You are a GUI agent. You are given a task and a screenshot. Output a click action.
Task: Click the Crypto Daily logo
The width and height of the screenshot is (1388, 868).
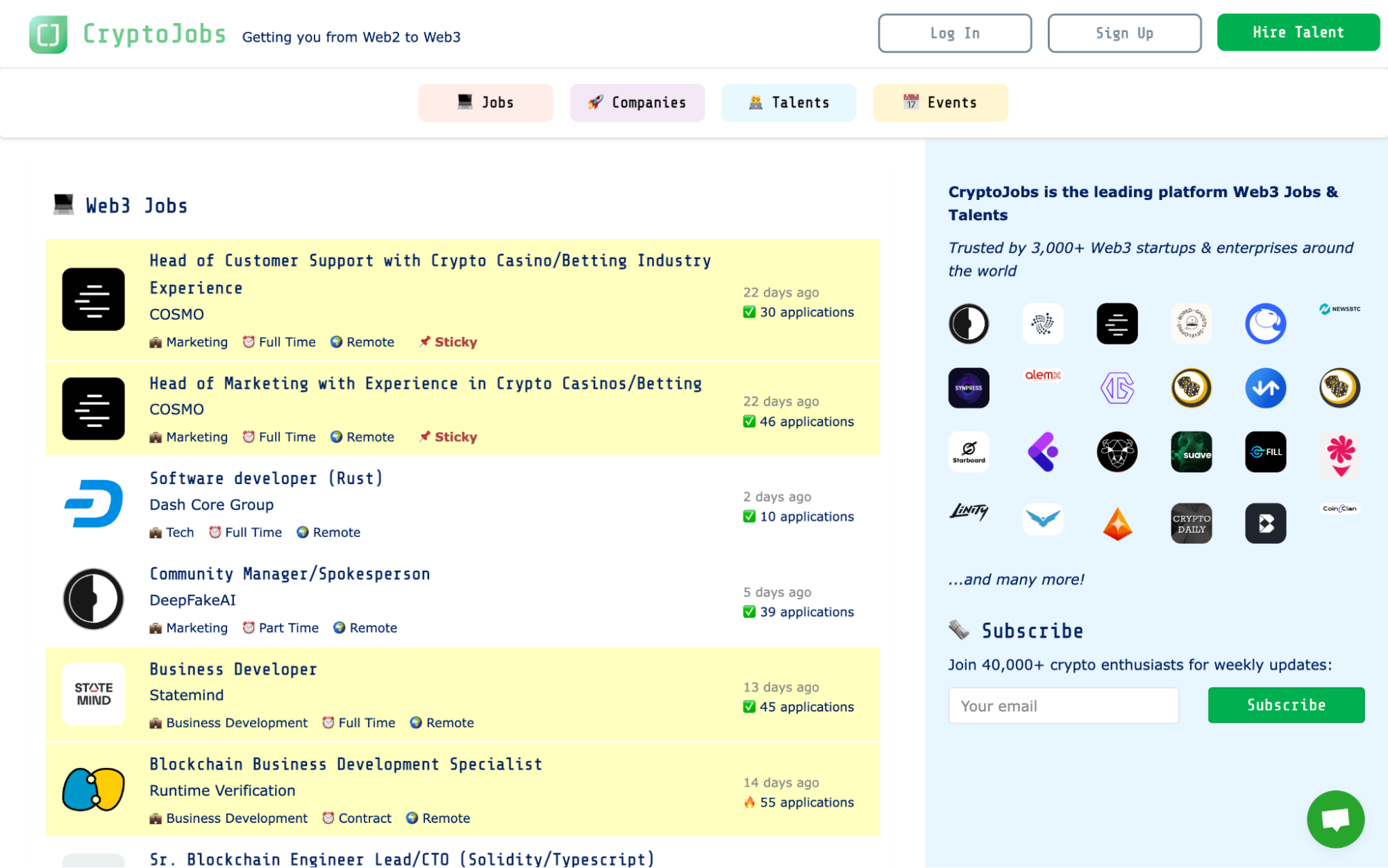click(x=1191, y=524)
